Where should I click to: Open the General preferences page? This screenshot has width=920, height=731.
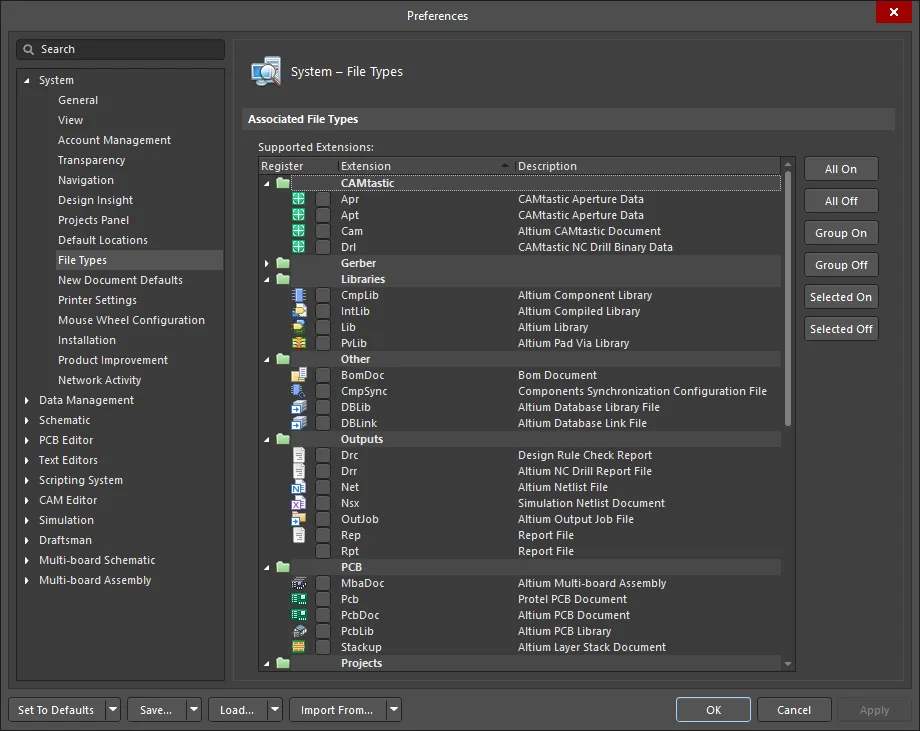[78, 100]
